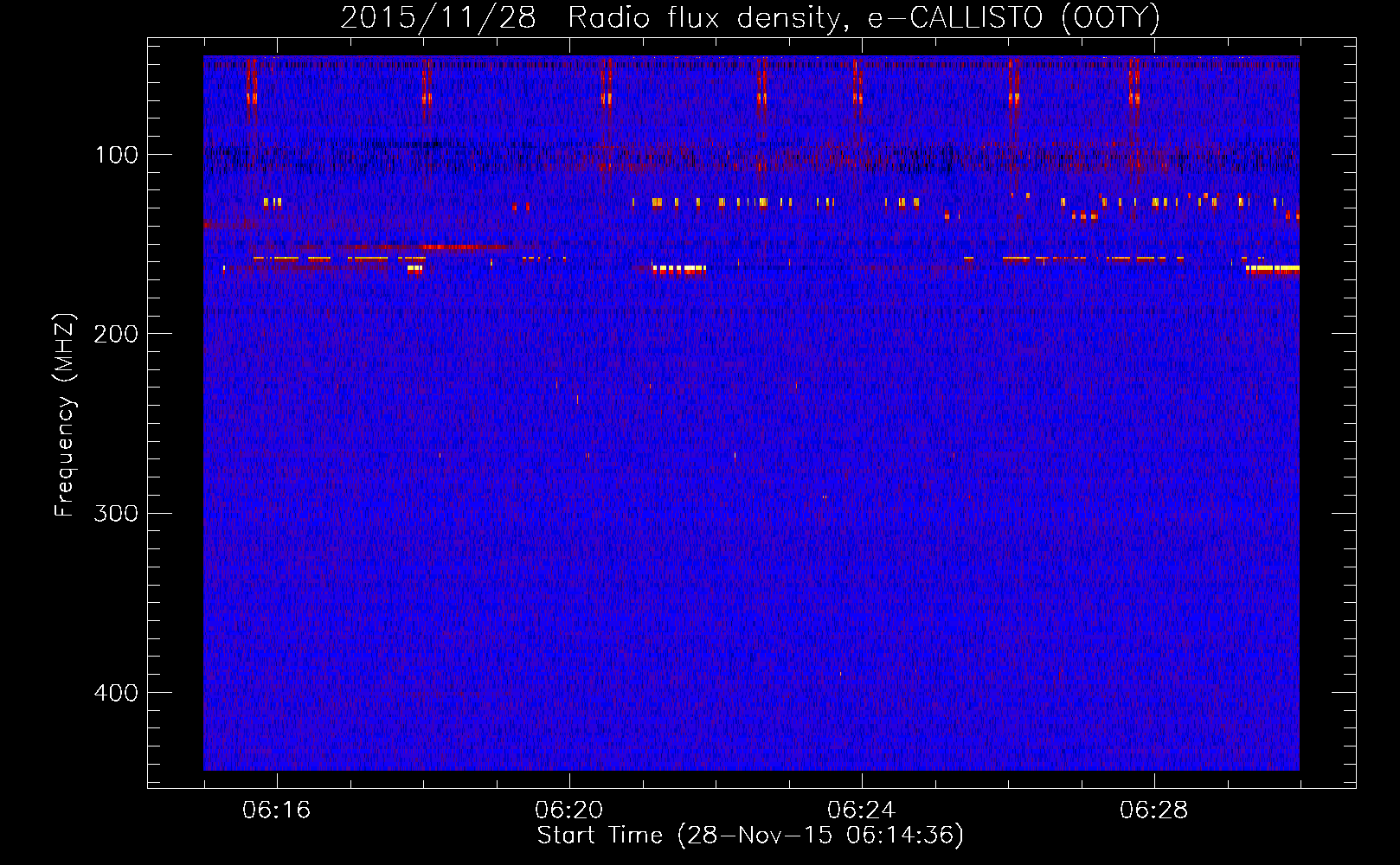Click the 06:28 time tick label
Screen dimensions: 1400x865
point(1154,811)
